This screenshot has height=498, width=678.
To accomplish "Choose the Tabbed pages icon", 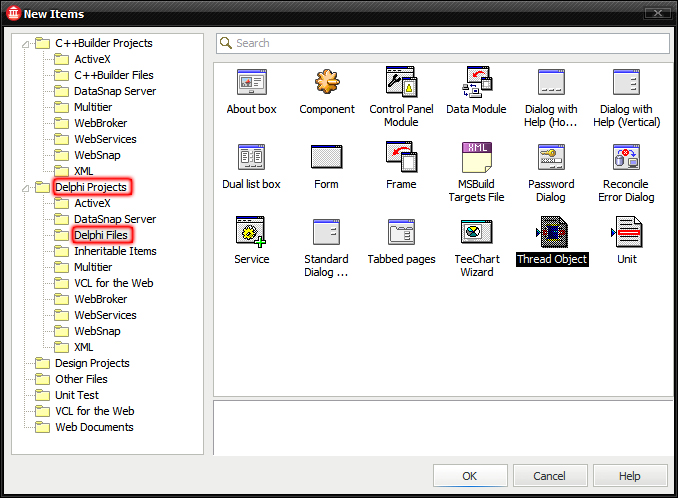I will pos(401,232).
